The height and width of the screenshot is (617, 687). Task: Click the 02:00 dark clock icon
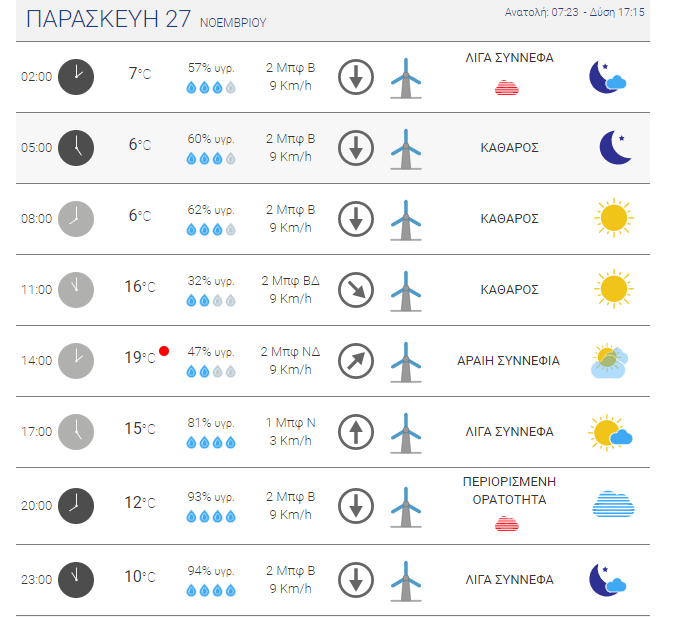point(76,76)
